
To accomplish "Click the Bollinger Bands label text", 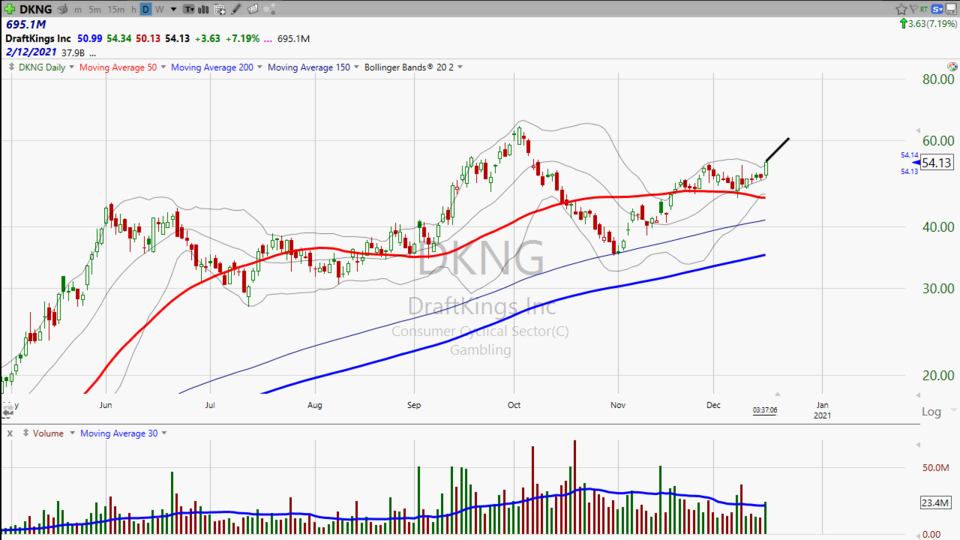I will [x=409, y=67].
